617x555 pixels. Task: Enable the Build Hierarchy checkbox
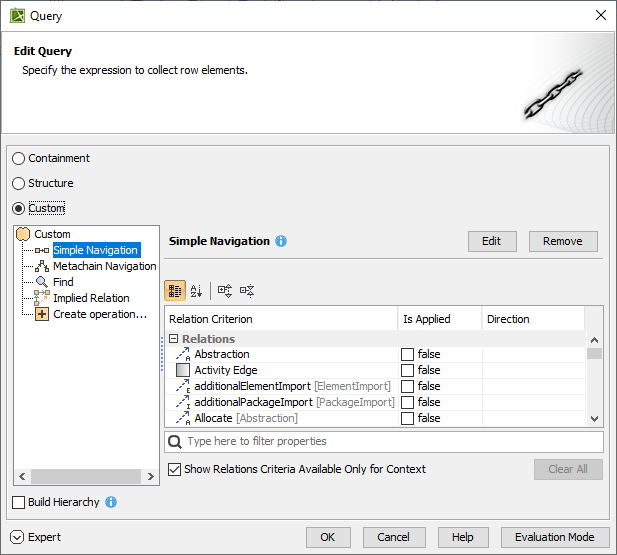[19, 502]
